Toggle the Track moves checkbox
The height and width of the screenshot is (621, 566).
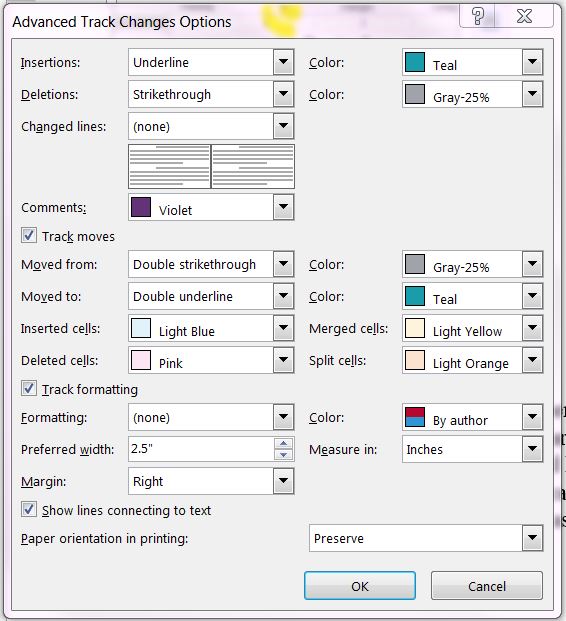(x=29, y=236)
